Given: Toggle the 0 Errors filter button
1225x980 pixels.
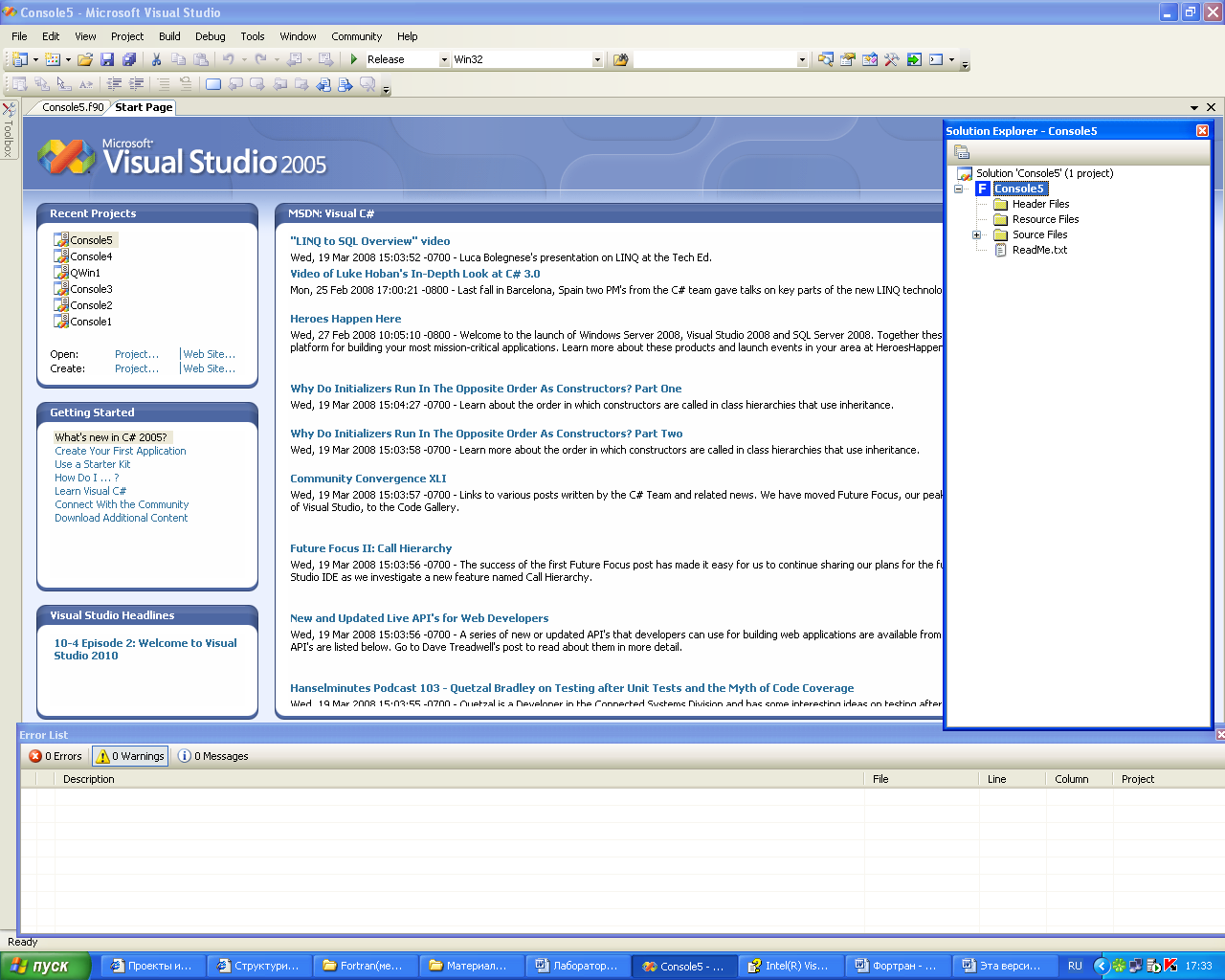Looking at the screenshot, I should [x=56, y=756].
